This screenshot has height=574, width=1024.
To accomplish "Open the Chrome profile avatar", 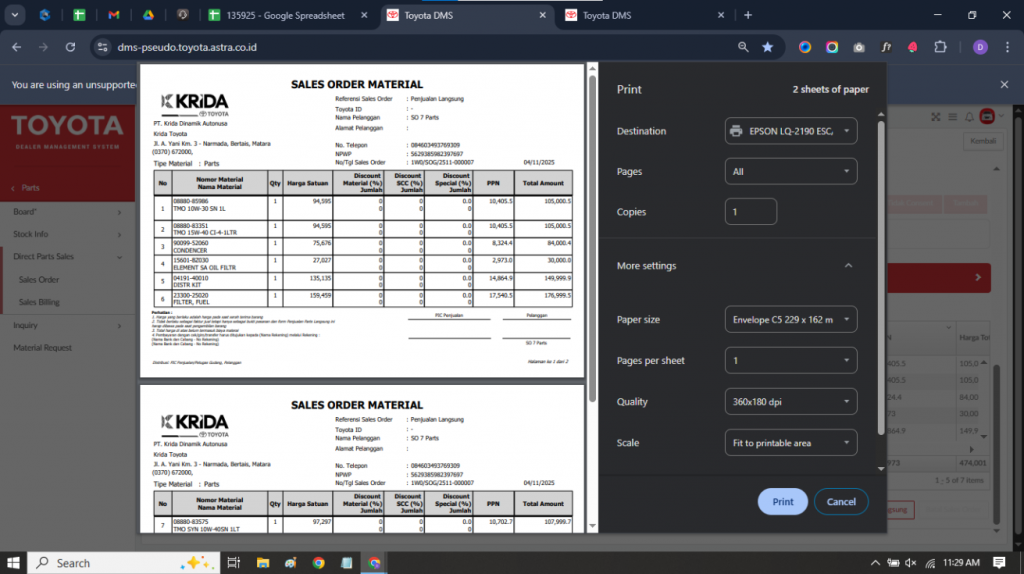I will pyautogui.click(x=979, y=47).
